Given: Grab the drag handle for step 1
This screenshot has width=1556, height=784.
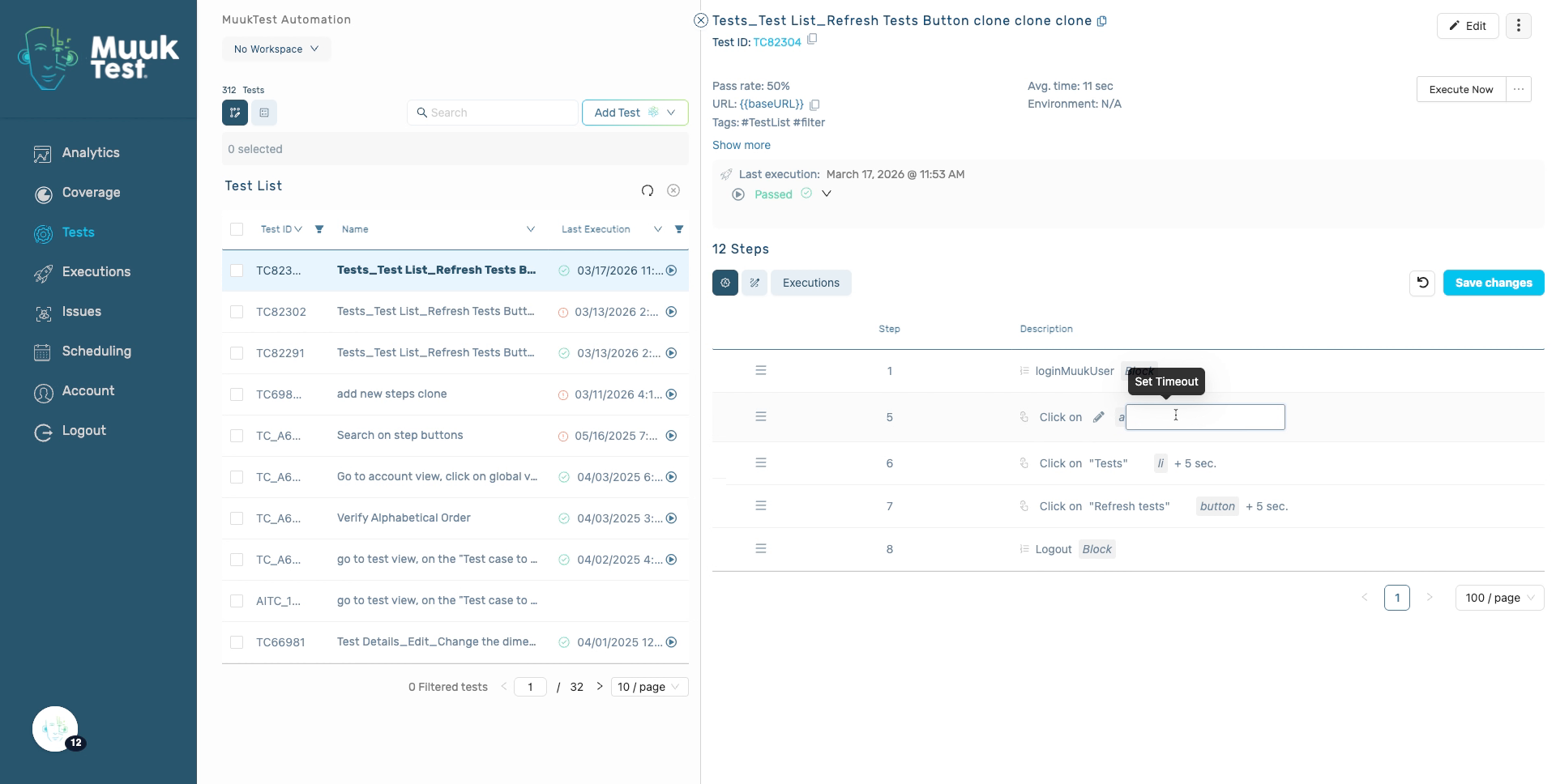Looking at the screenshot, I should [x=761, y=371].
